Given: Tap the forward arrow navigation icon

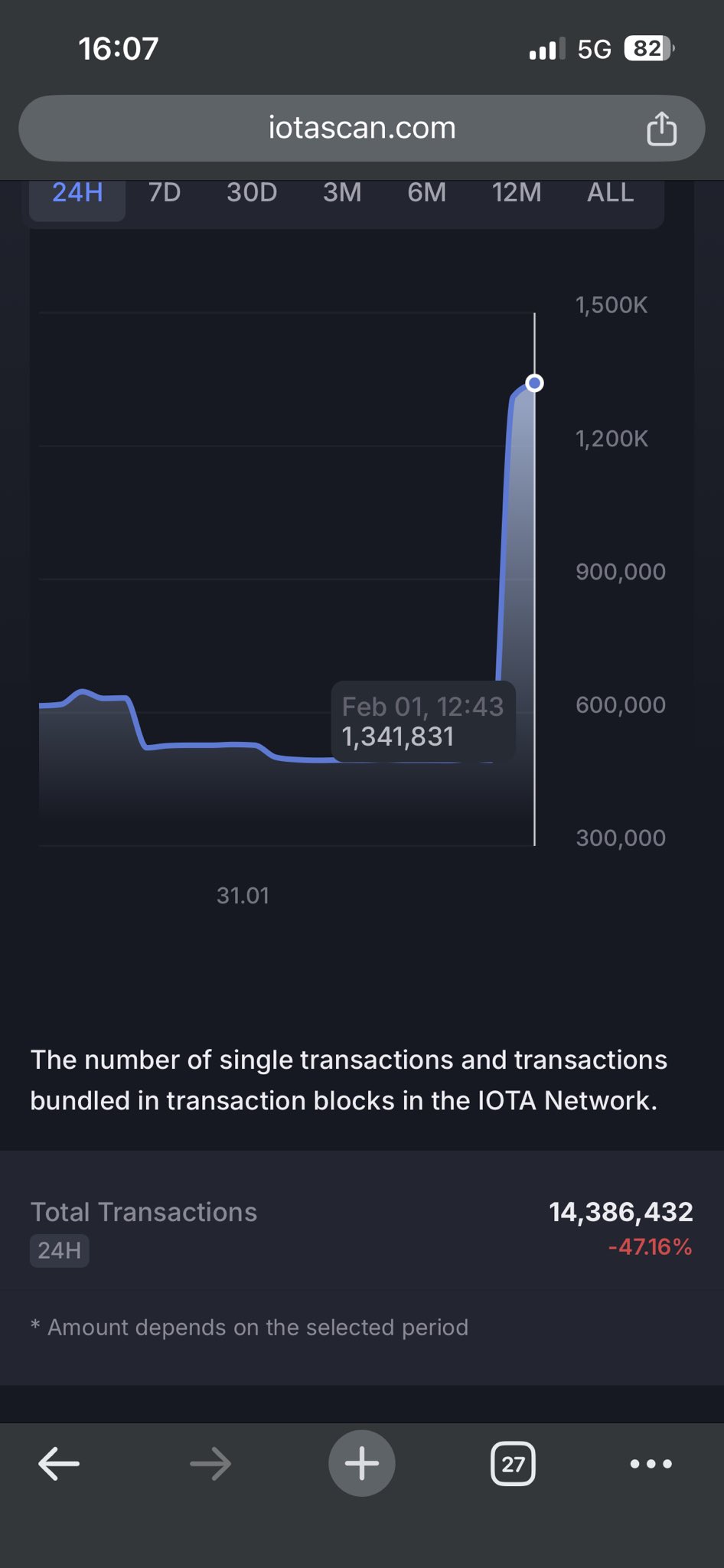Looking at the screenshot, I should [x=210, y=1464].
